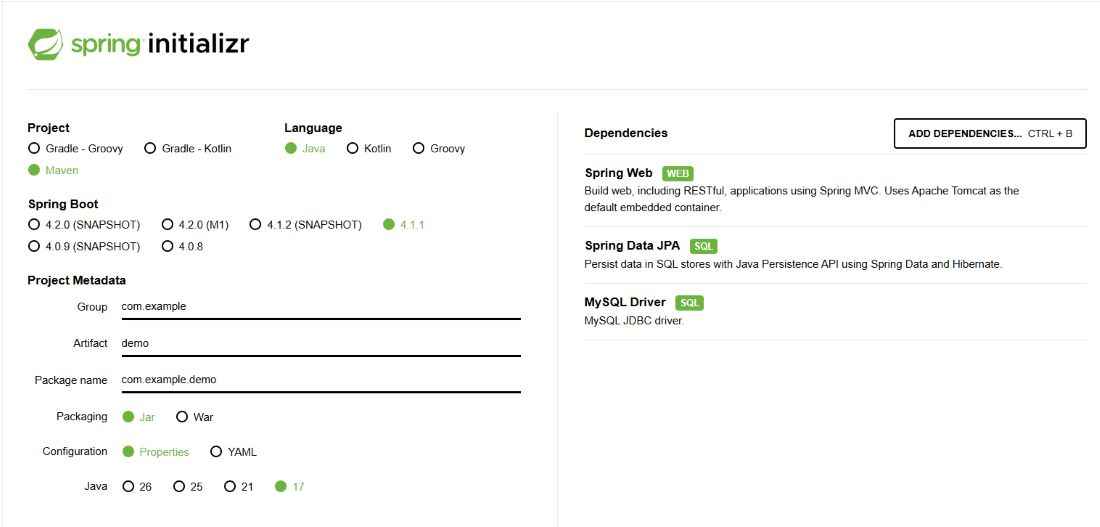Click the Spring Web dependency entry
This screenshot has height=527, width=1100.
[x=835, y=189]
